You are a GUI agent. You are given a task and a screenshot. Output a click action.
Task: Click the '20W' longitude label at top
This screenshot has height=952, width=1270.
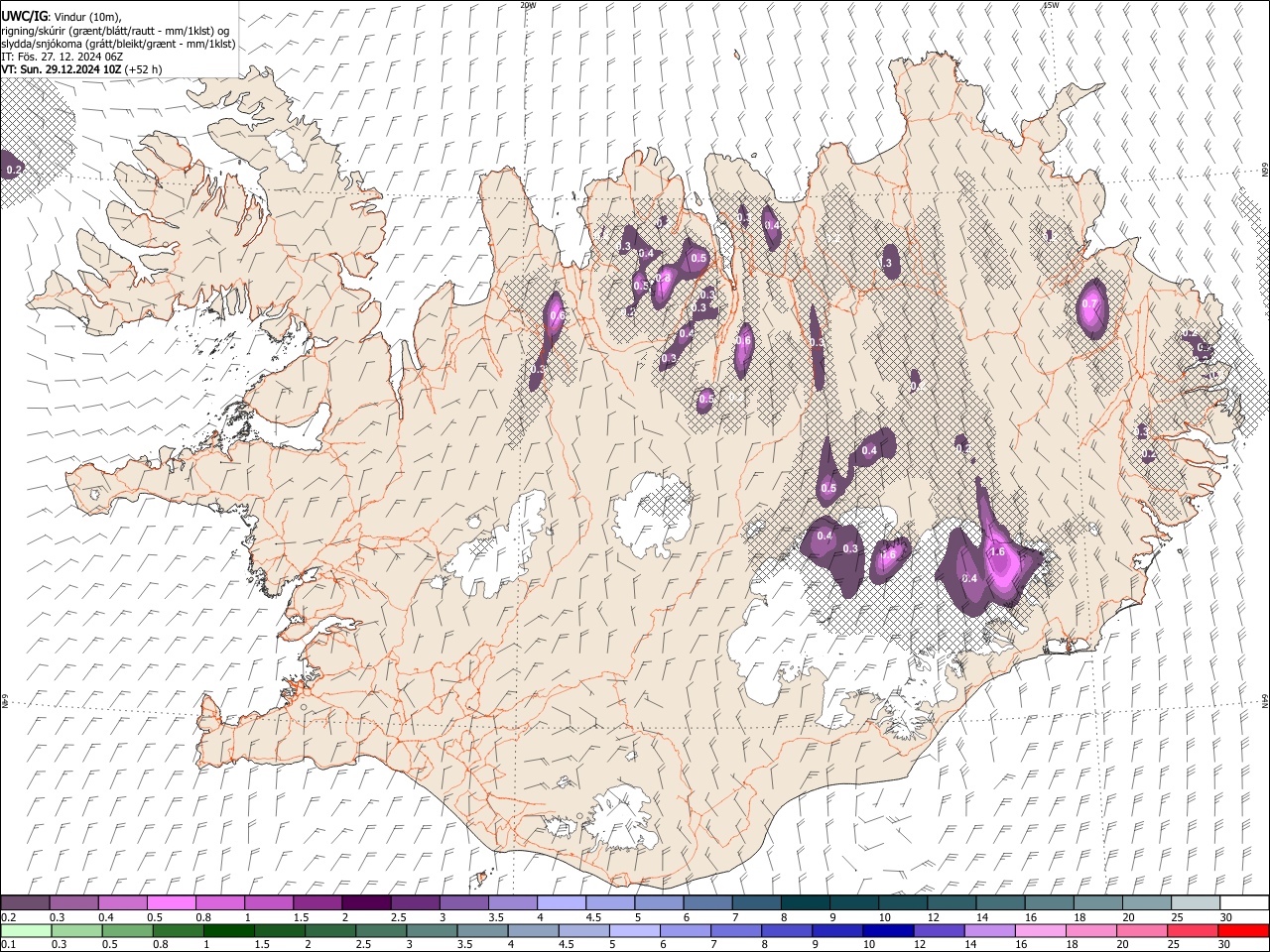point(528,5)
